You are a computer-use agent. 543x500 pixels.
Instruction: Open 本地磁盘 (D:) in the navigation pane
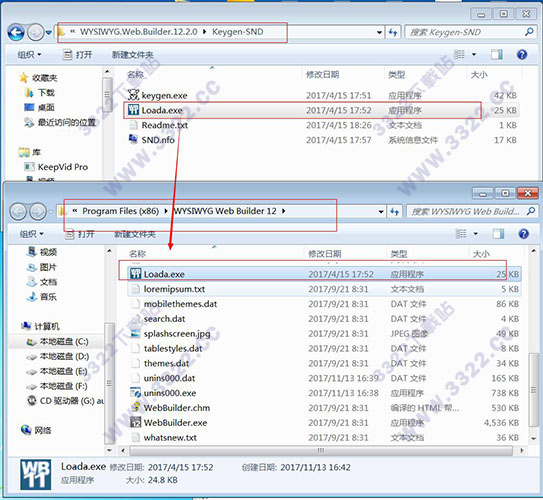[64, 356]
